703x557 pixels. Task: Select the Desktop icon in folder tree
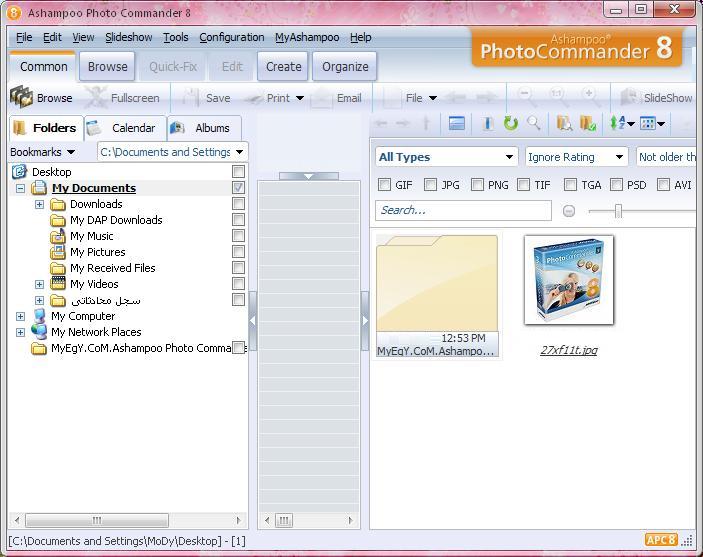click(x=19, y=172)
